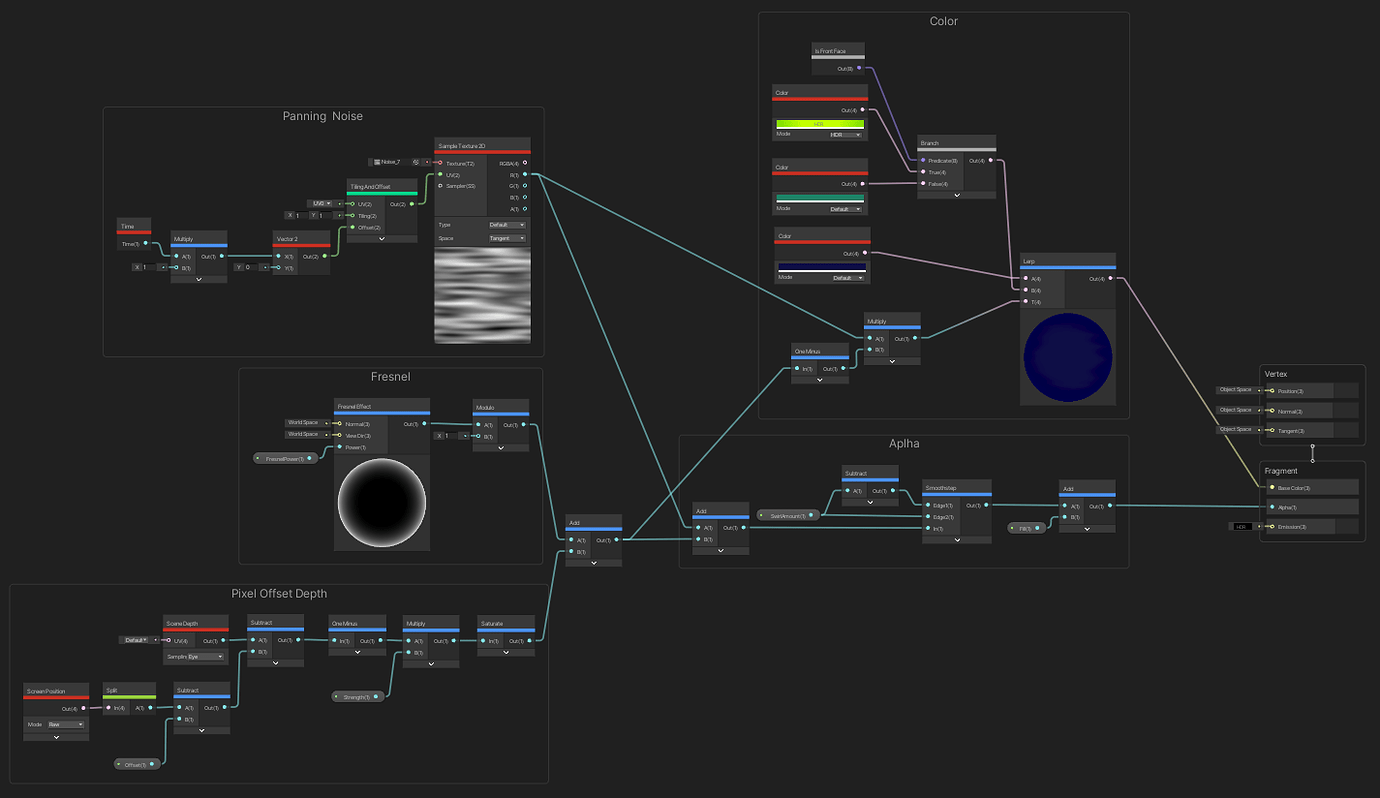Screen dimensions: 1380x798
Task: Click the Texture(T2) input port on Sample Texture 2D
Action: point(440,162)
